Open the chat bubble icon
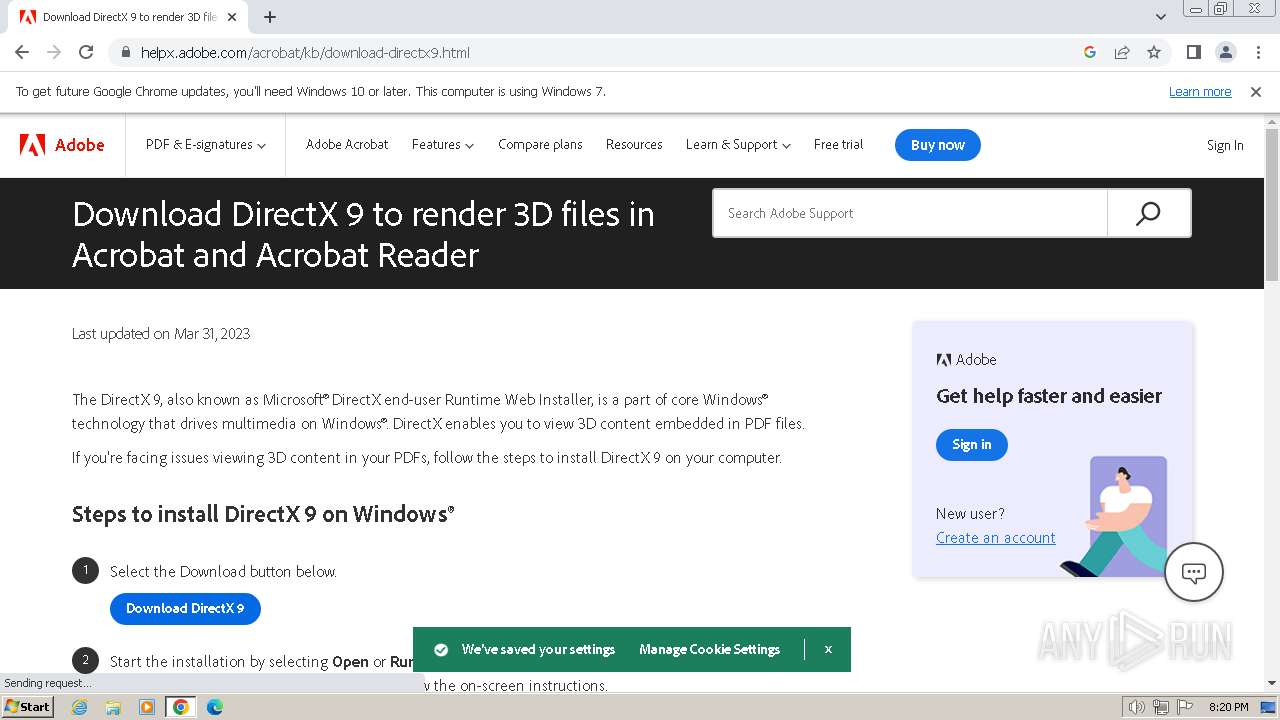Image resolution: width=1280 pixels, height=720 pixels. click(1194, 572)
